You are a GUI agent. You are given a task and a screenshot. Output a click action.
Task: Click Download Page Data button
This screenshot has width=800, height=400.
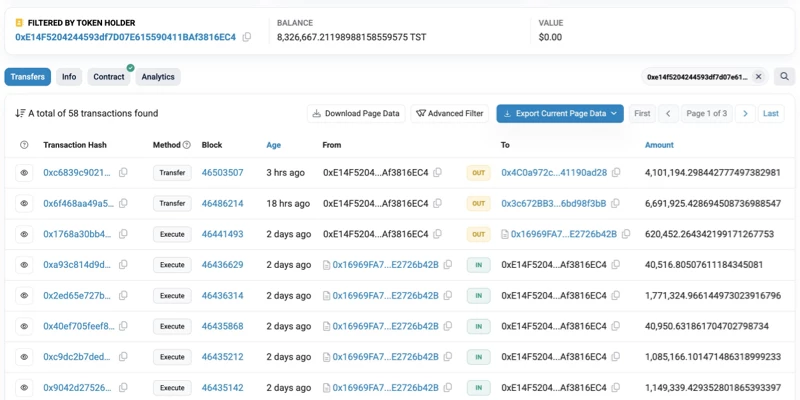point(356,113)
